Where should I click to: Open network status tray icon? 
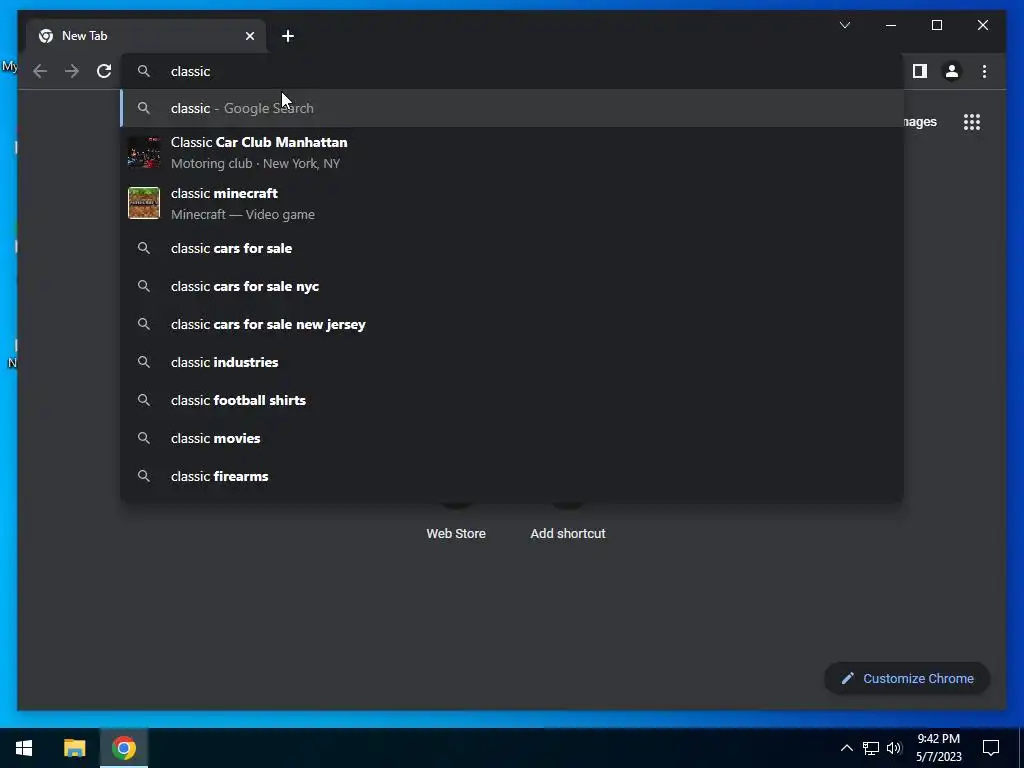pyautogui.click(x=871, y=748)
